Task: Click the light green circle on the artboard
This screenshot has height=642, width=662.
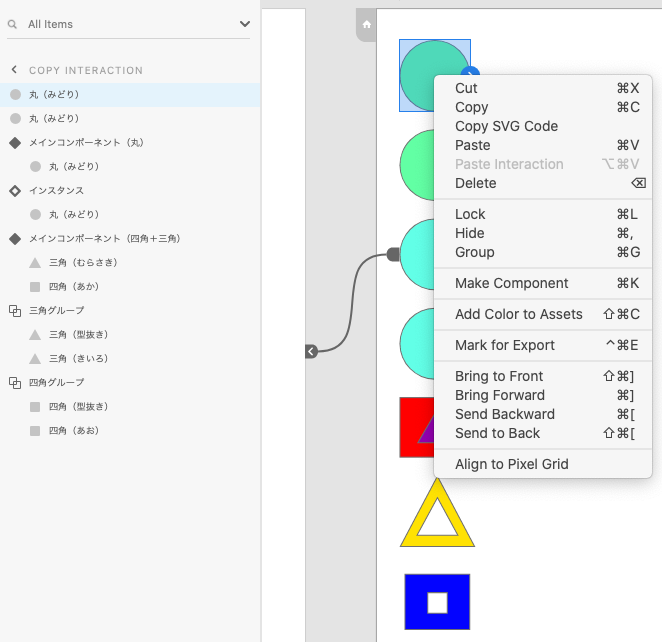Action: point(417,165)
